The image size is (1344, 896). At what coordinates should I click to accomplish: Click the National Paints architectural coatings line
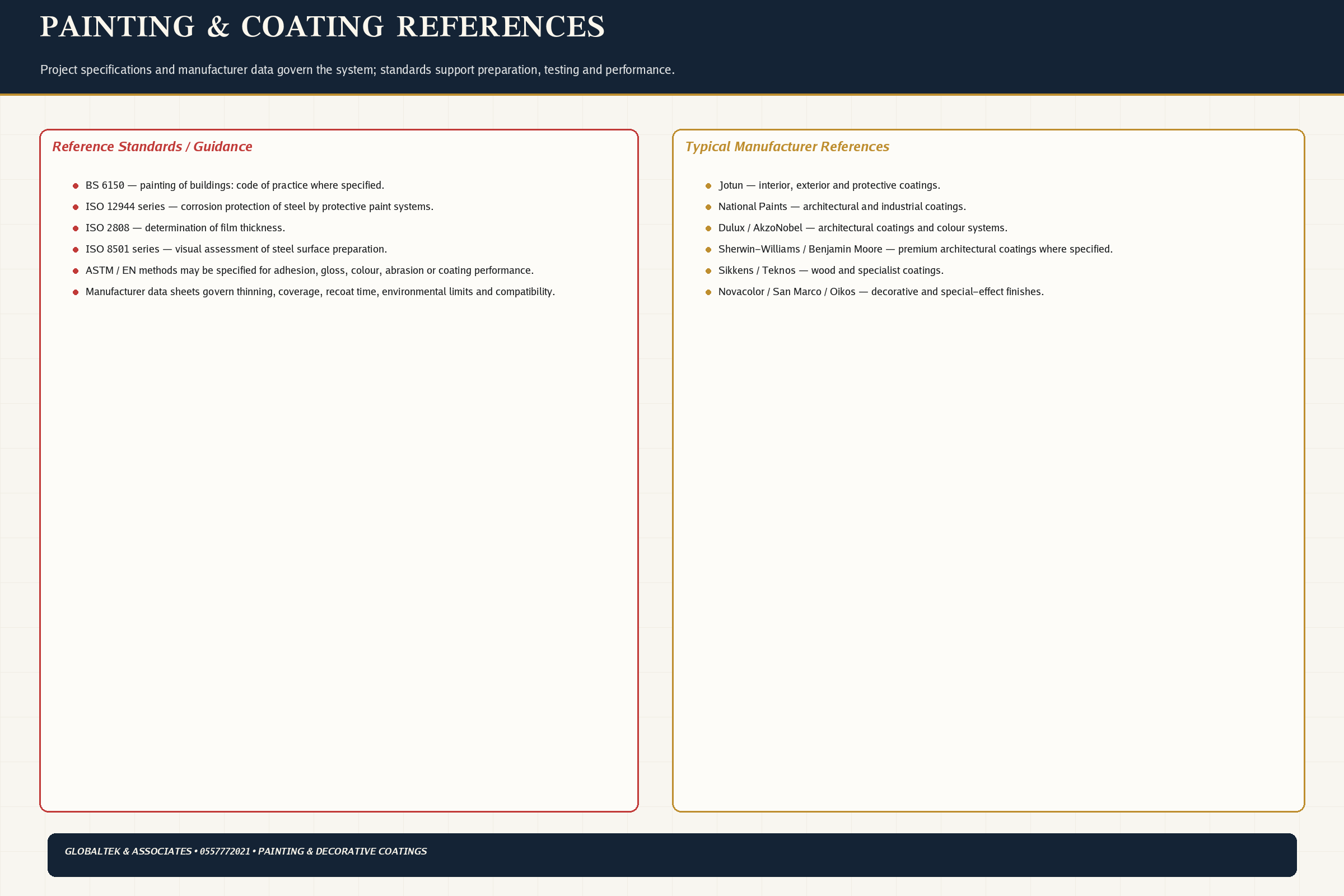pyautogui.click(x=842, y=206)
